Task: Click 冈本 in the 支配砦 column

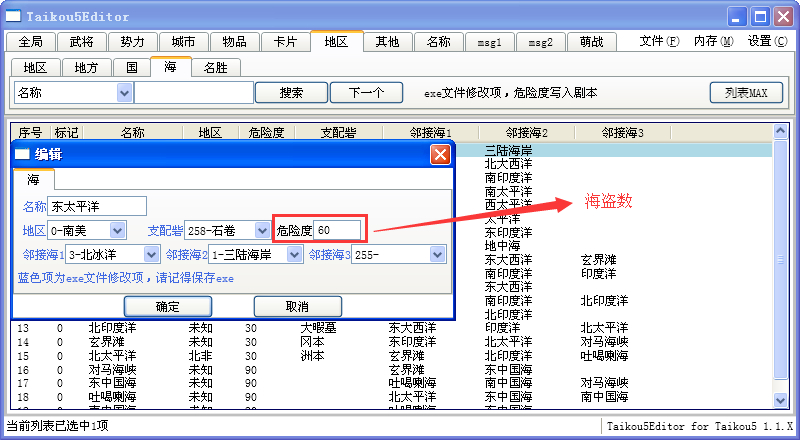Action: coord(312,341)
